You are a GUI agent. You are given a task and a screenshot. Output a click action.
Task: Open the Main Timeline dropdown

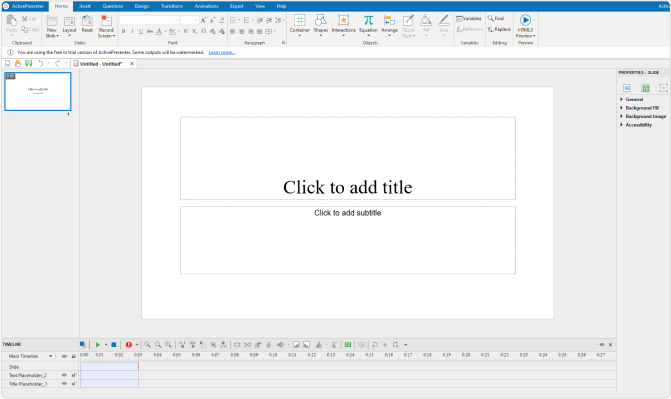point(50,356)
